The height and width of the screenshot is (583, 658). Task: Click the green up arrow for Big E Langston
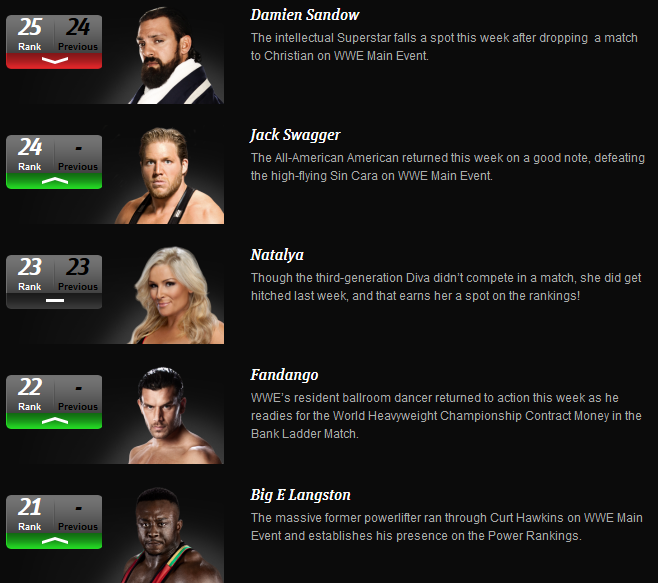tap(55, 541)
